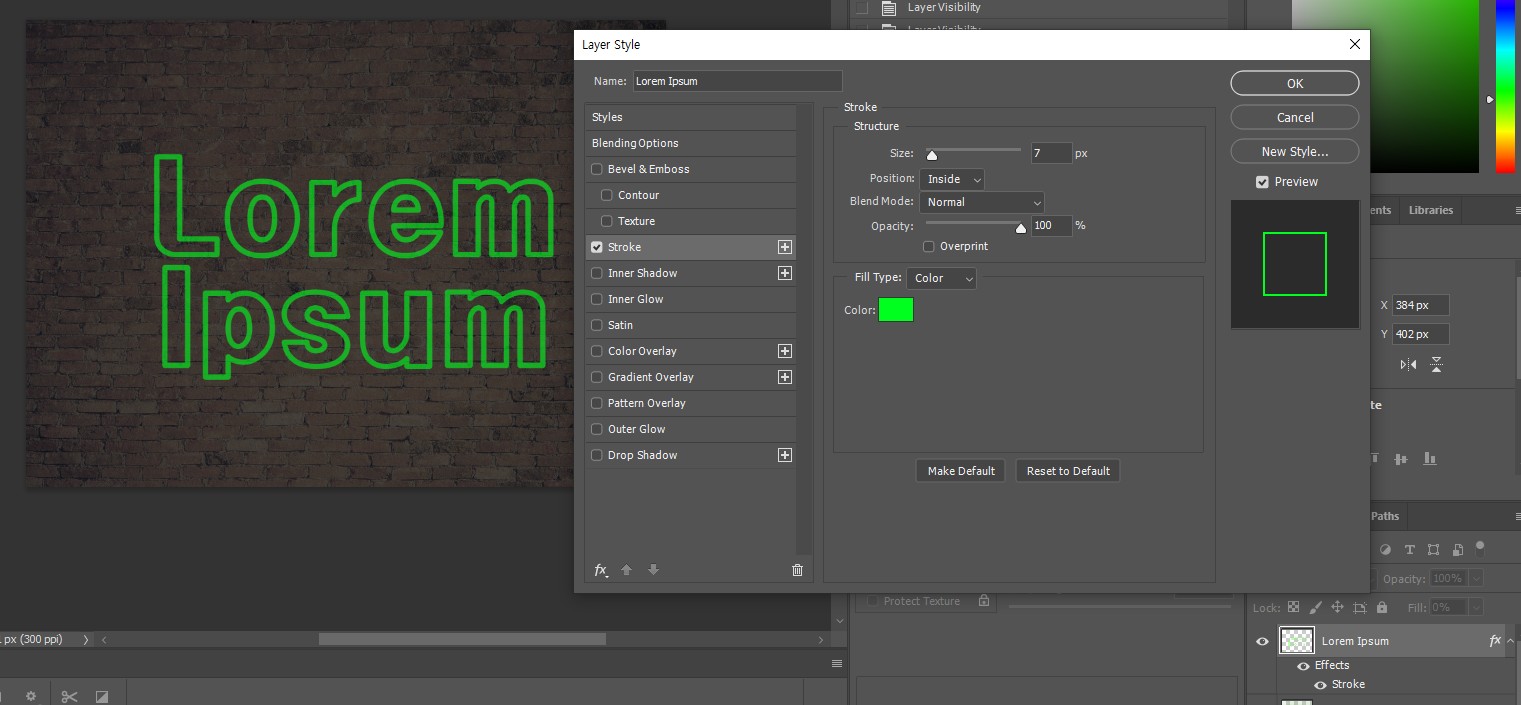Enable the Contour checkbox
This screenshot has height=705, width=1521.
tap(607, 195)
